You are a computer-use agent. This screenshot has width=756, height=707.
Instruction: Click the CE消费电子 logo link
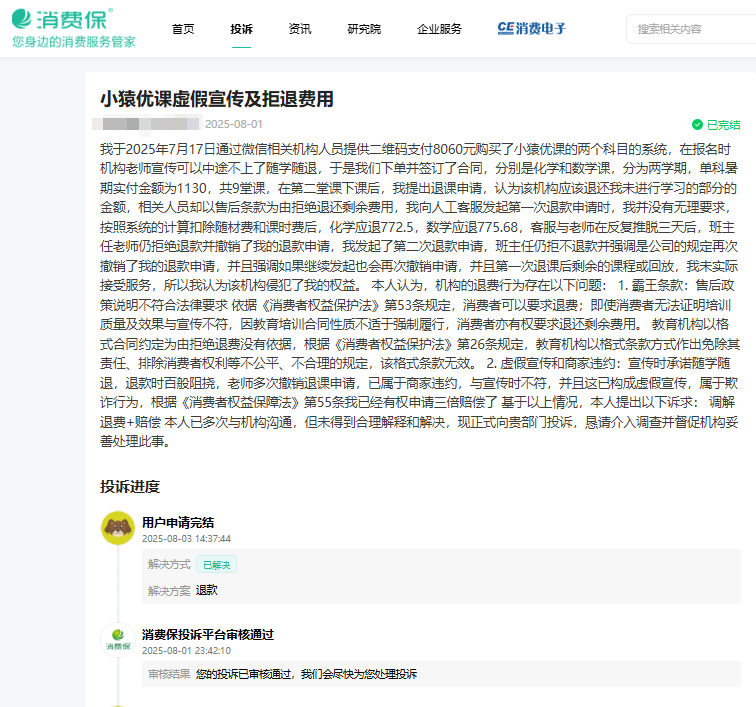(x=531, y=28)
